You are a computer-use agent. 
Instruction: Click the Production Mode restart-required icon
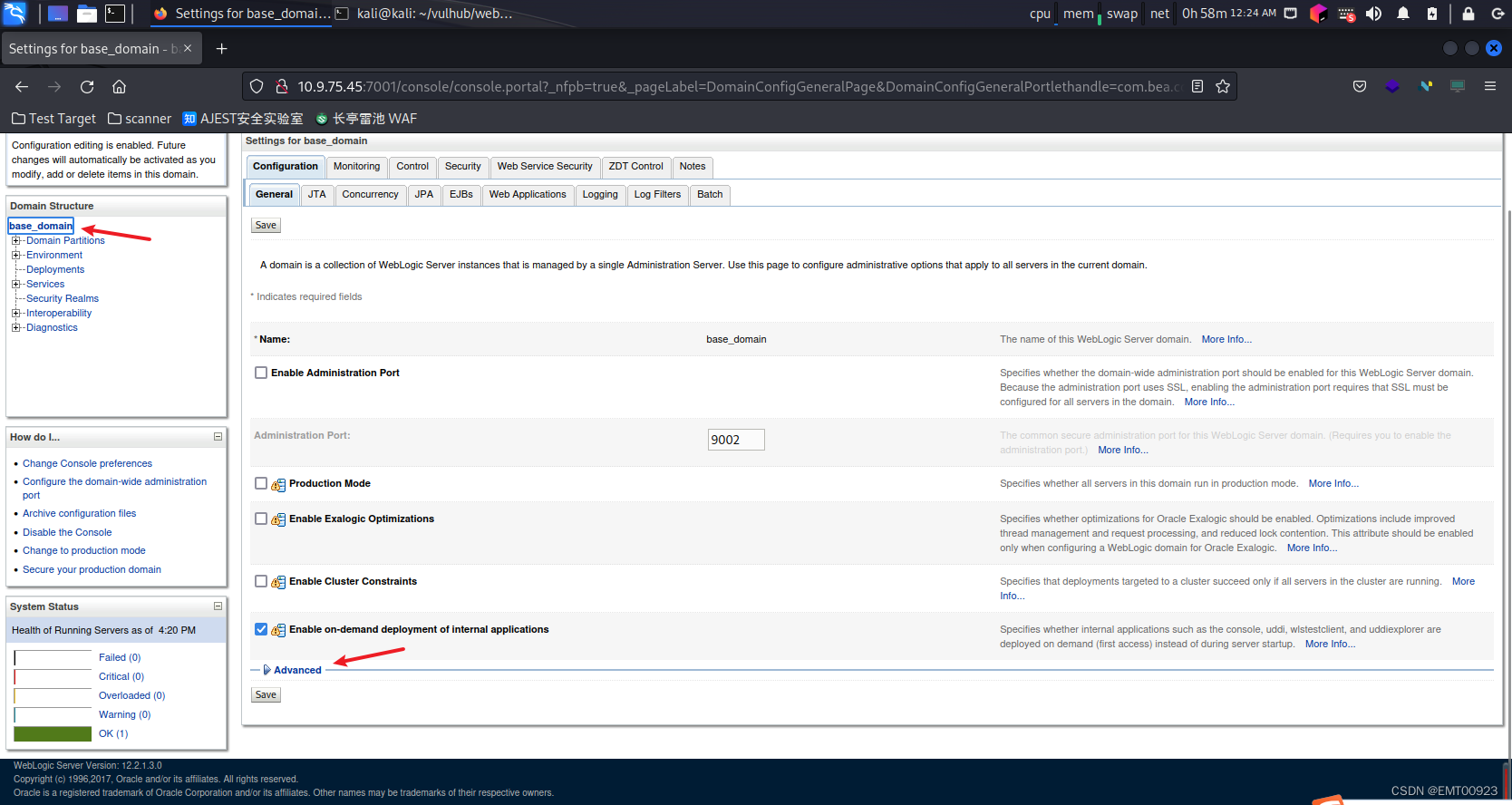pos(278,485)
